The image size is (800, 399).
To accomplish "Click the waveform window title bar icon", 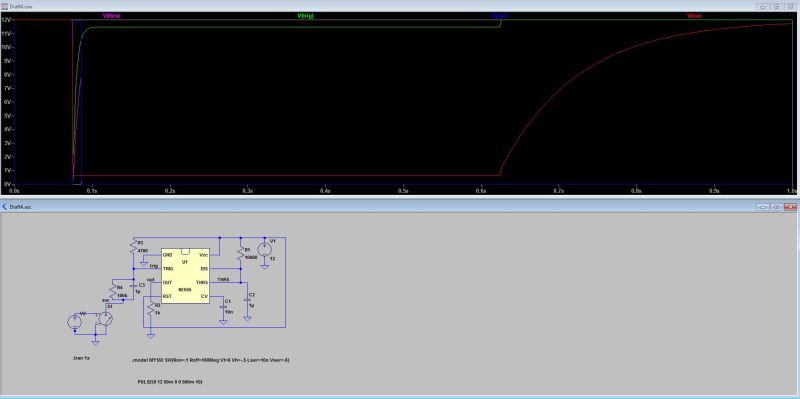I will (x=5, y=7).
